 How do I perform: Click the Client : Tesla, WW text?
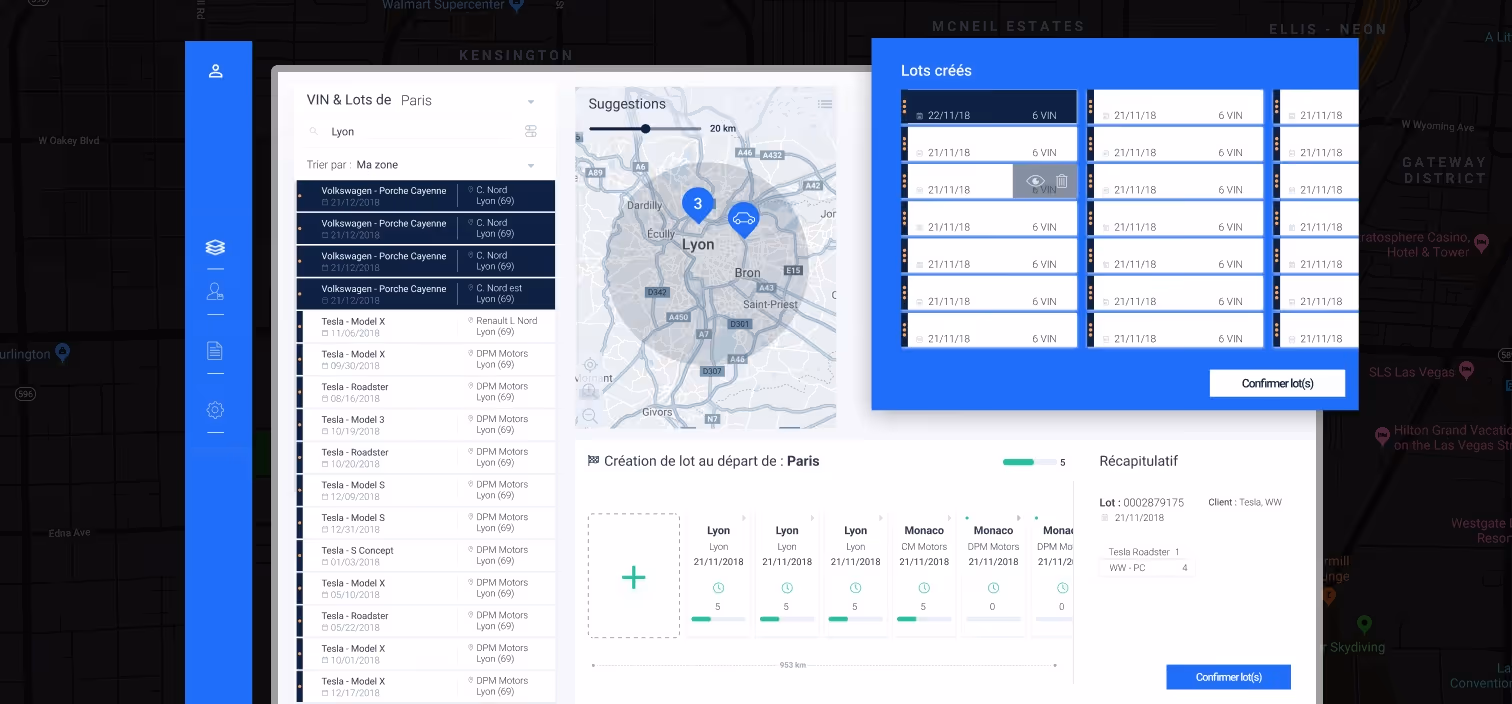(1245, 502)
